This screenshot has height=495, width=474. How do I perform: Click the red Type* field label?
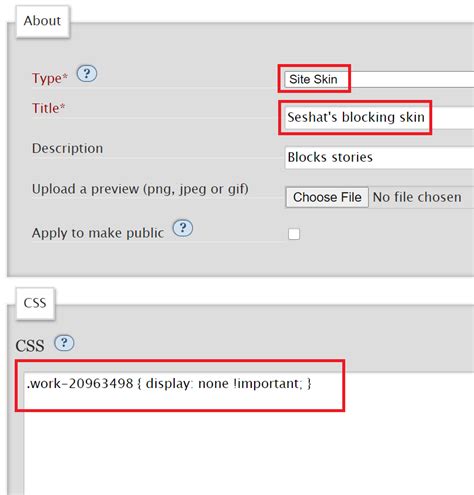coord(50,78)
